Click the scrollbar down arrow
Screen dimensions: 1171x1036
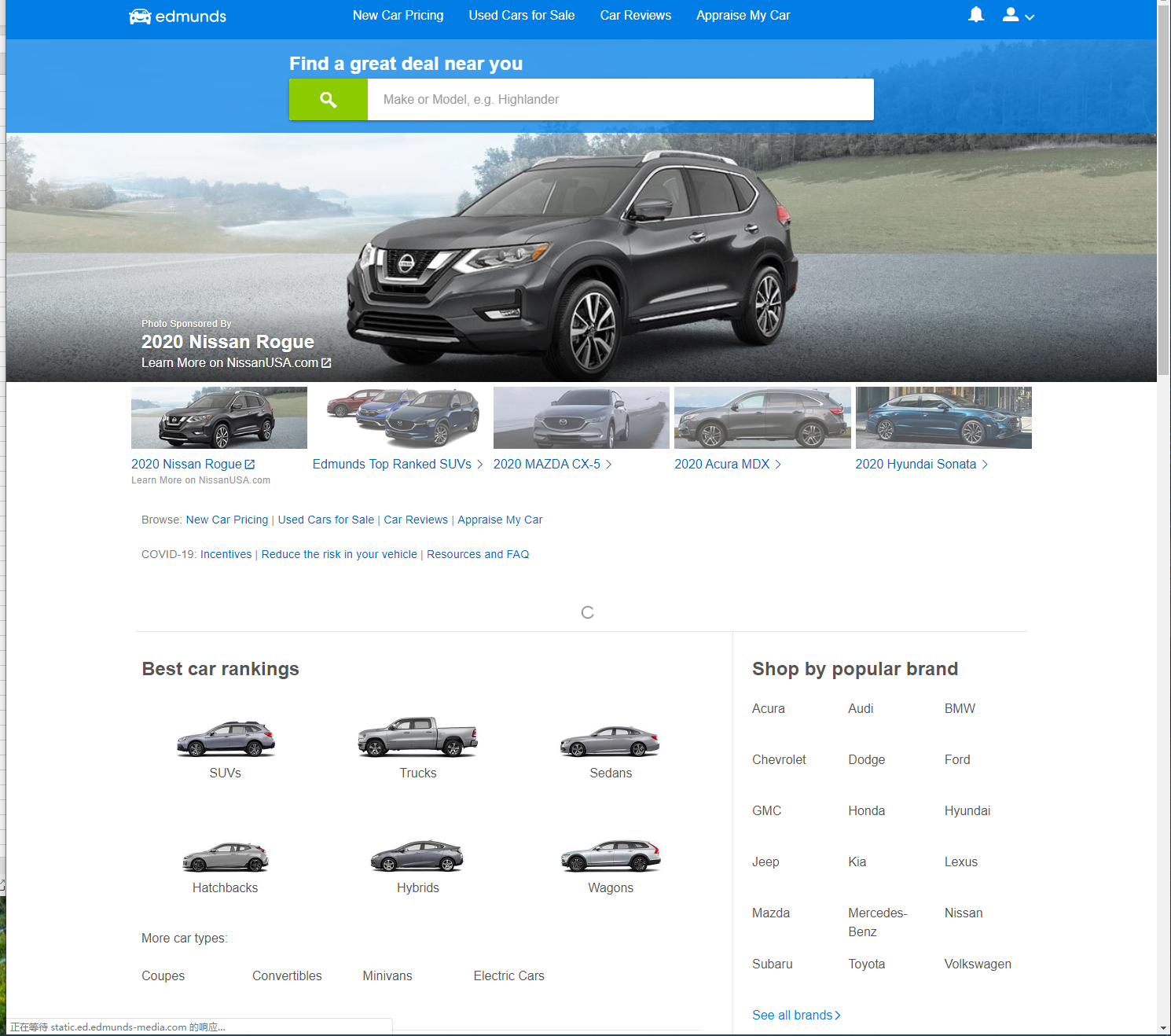(x=1164, y=1028)
